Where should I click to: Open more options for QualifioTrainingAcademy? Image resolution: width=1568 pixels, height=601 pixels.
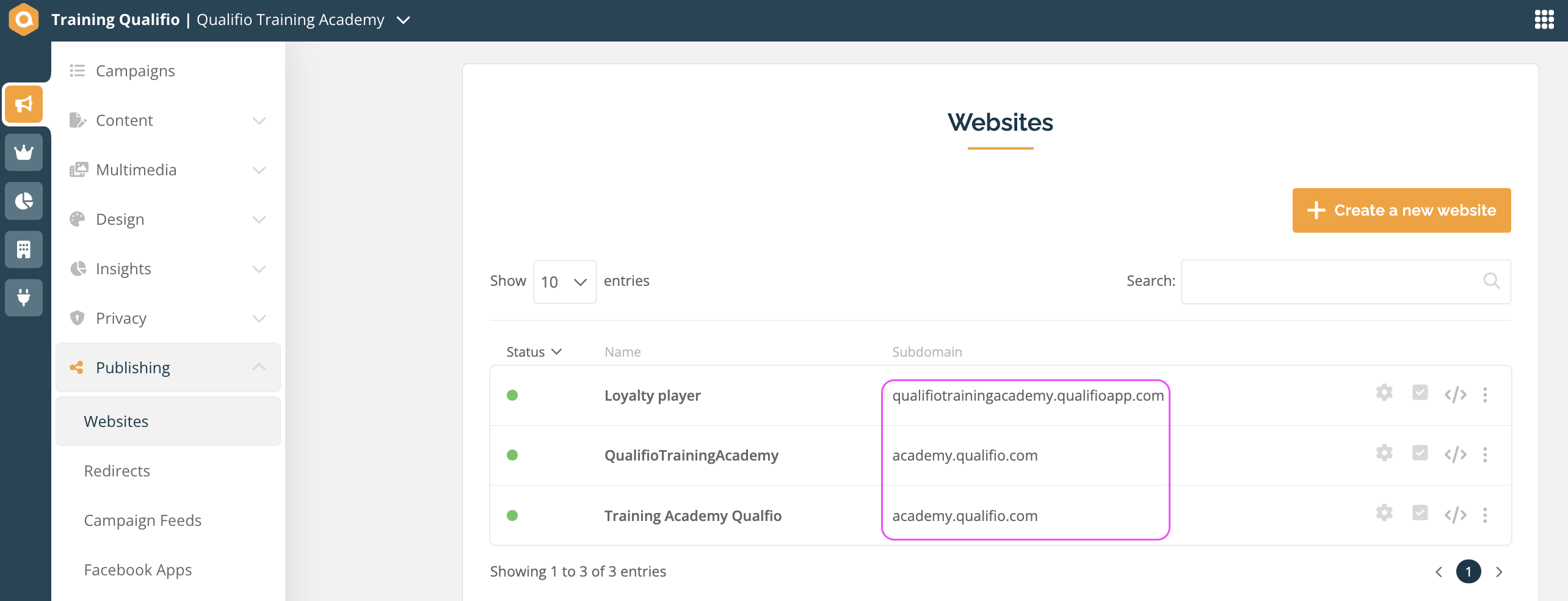[1485, 454]
